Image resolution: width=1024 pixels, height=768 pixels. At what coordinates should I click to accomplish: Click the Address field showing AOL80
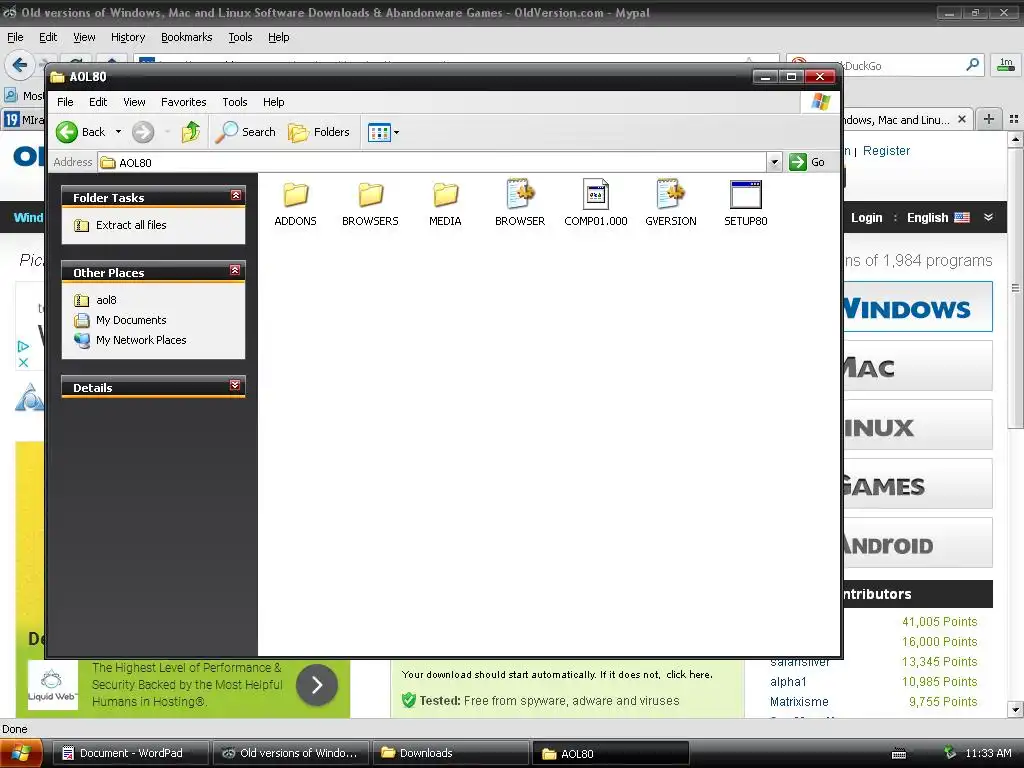pos(432,162)
